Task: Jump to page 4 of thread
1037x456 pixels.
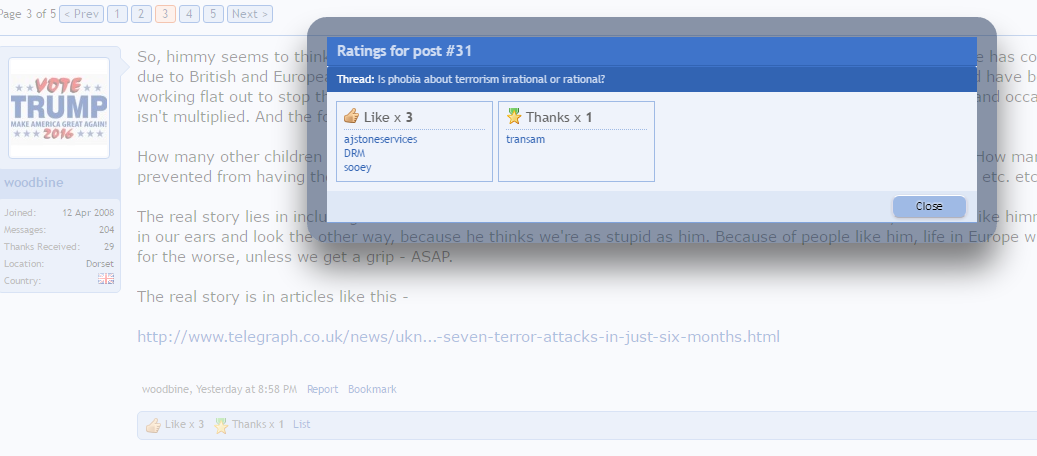Action: [x=189, y=14]
